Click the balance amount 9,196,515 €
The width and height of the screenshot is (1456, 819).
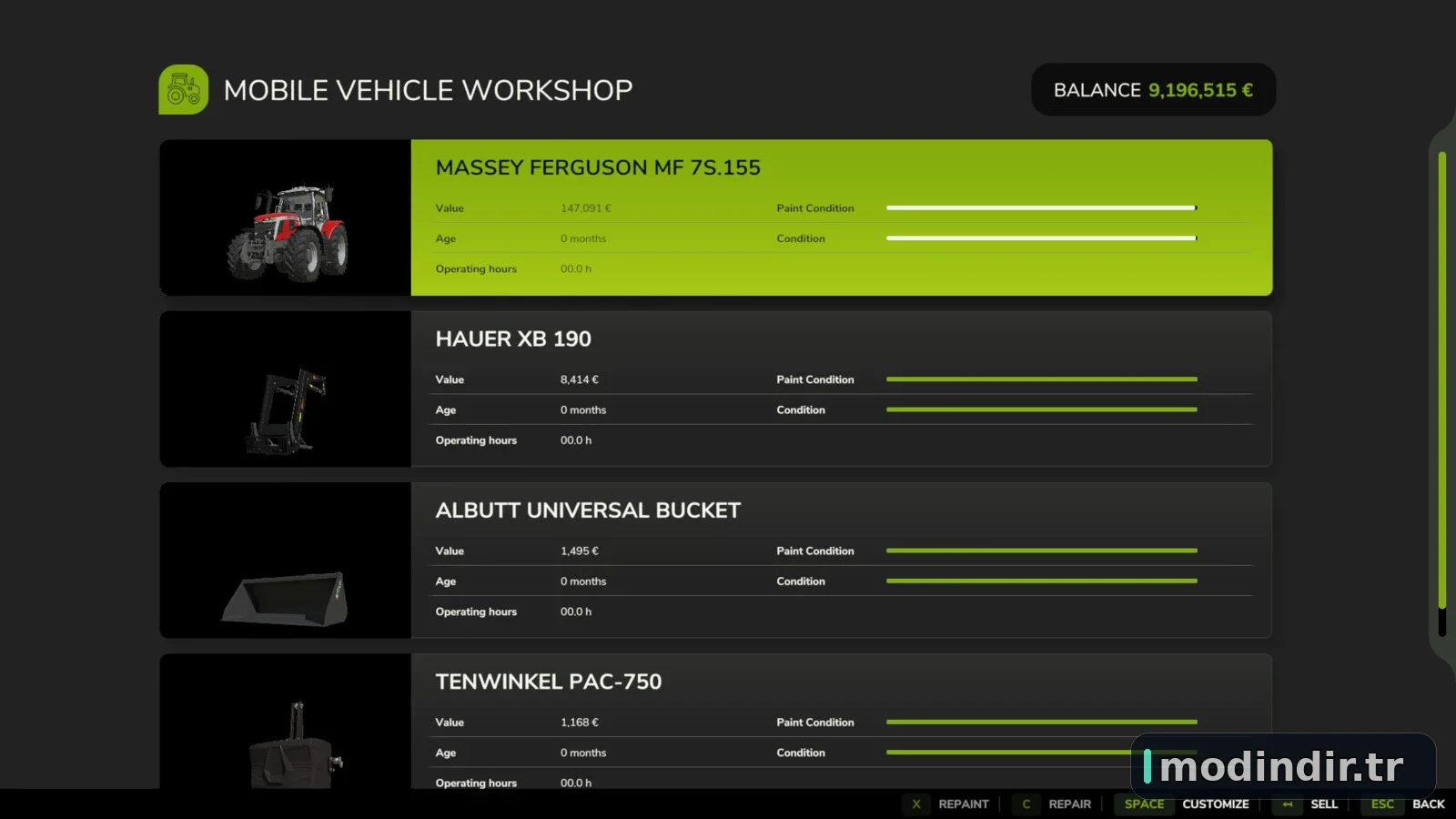click(1200, 90)
